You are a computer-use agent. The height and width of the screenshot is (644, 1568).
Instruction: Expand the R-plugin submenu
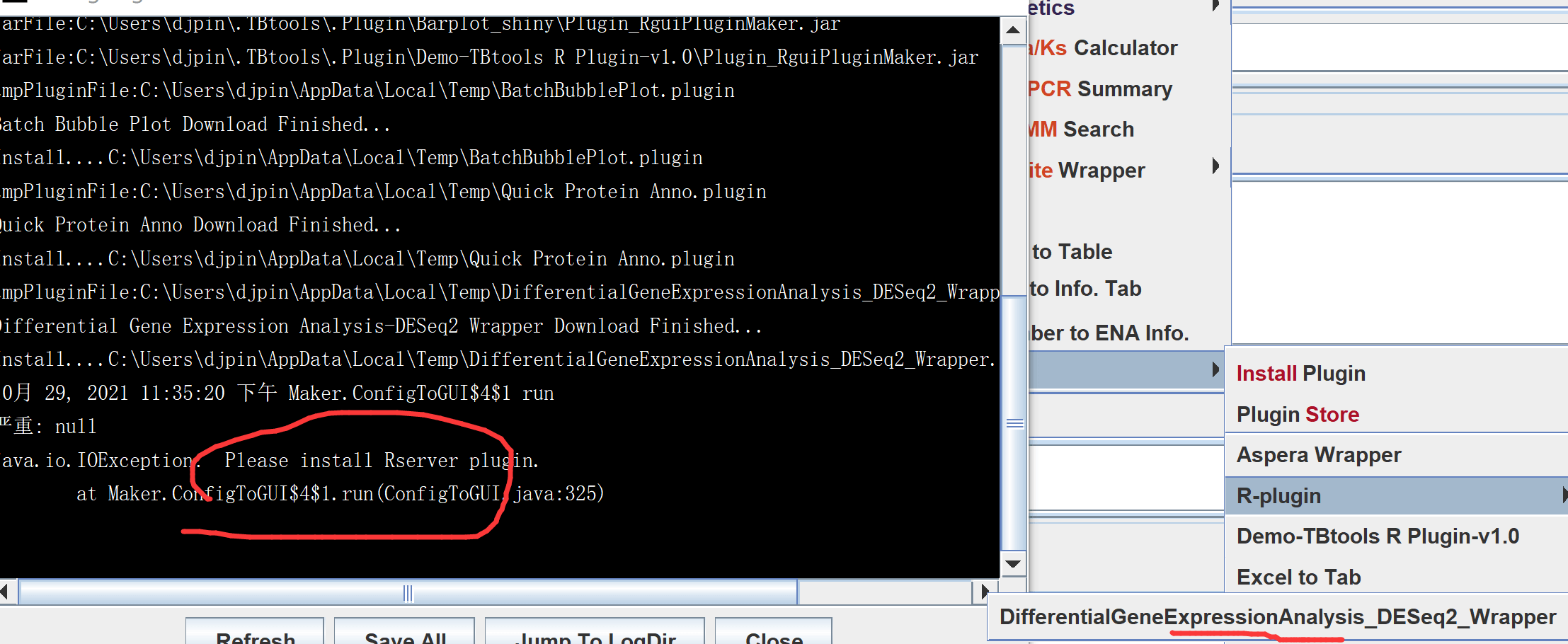click(1396, 495)
